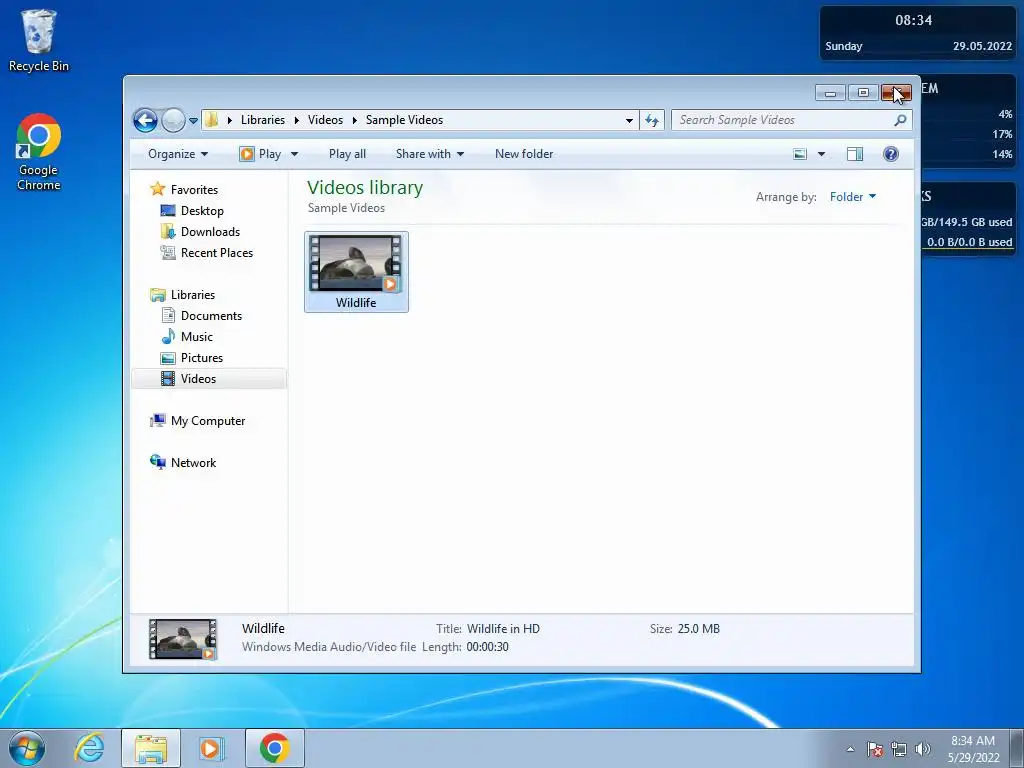Click the taskbar clock showing 8:34 AM

pyautogui.click(x=973, y=749)
